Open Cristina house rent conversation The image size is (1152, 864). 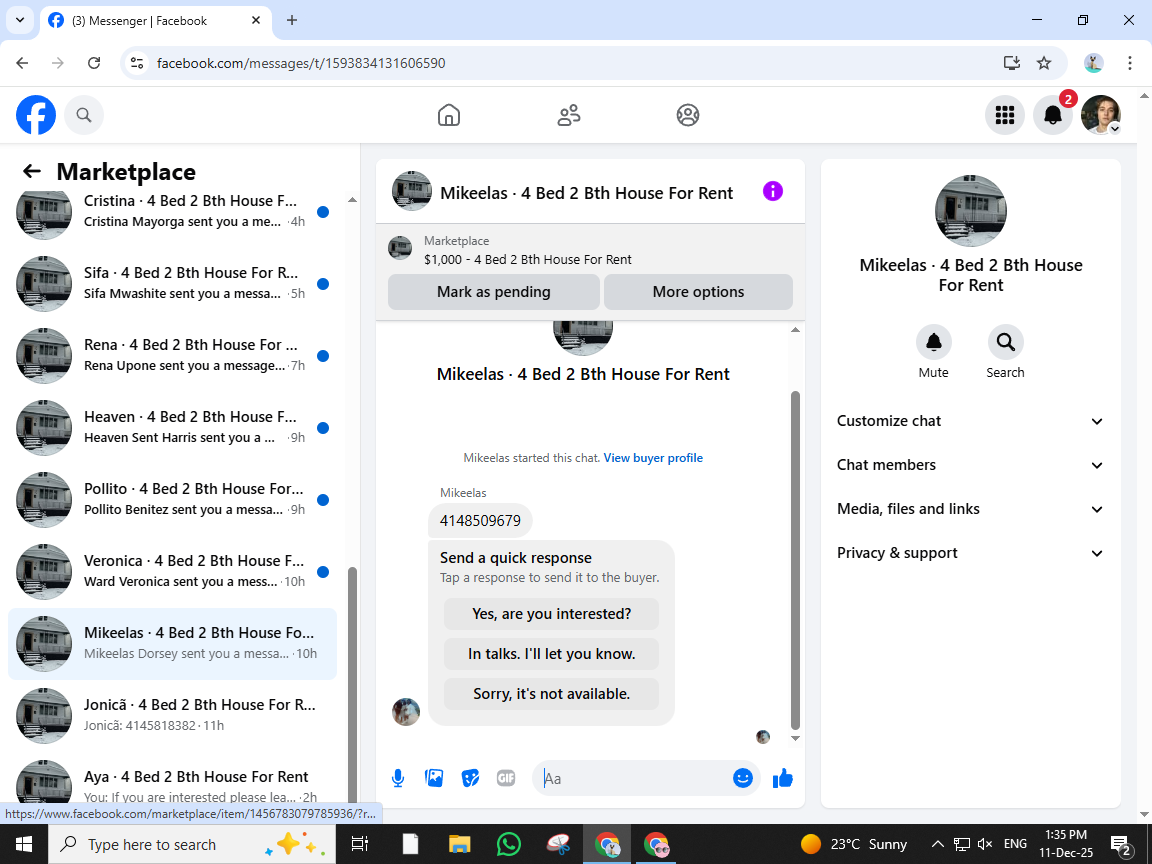pyautogui.click(x=172, y=212)
